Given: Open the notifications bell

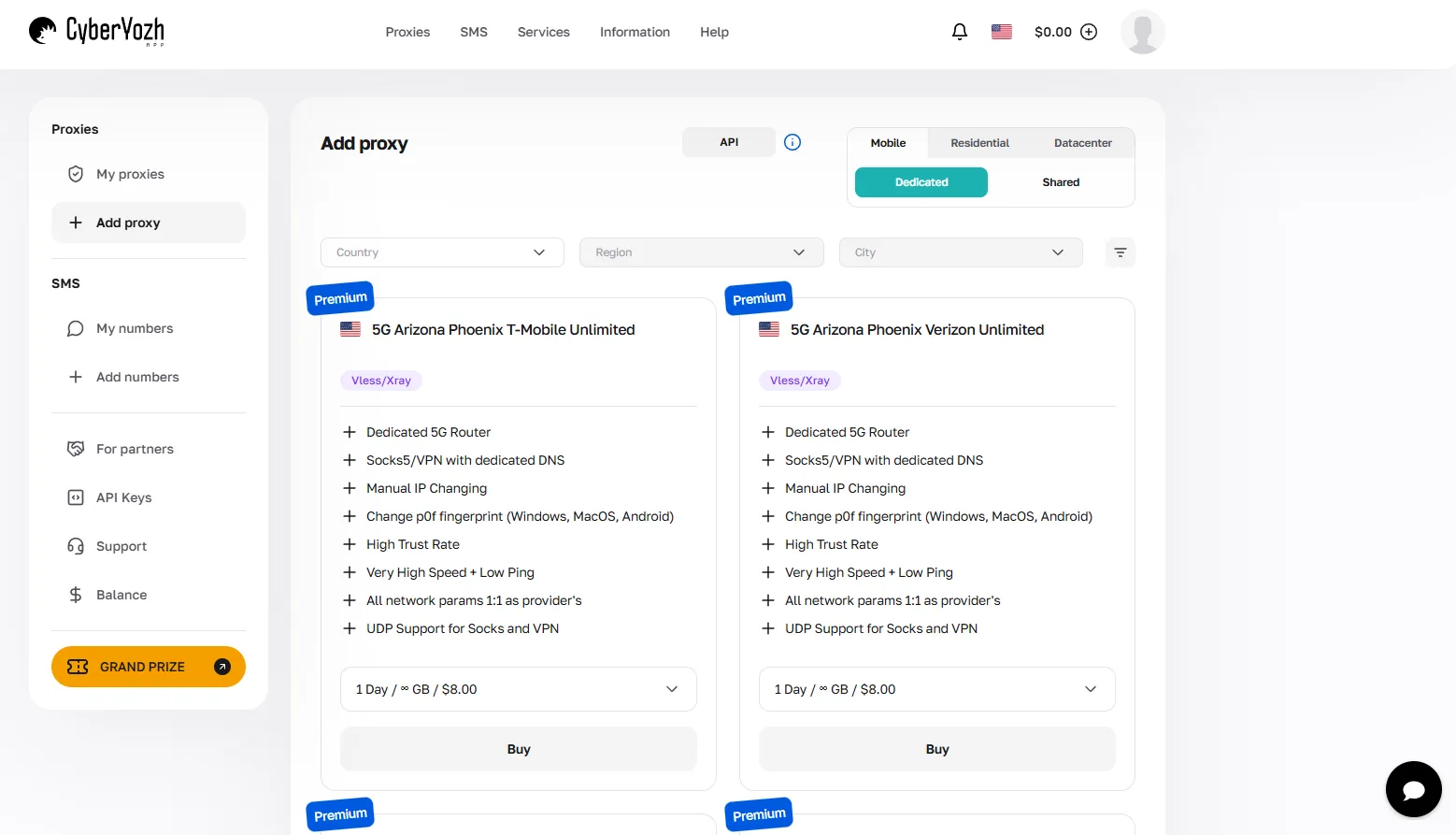Looking at the screenshot, I should click(x=959, y=32).
